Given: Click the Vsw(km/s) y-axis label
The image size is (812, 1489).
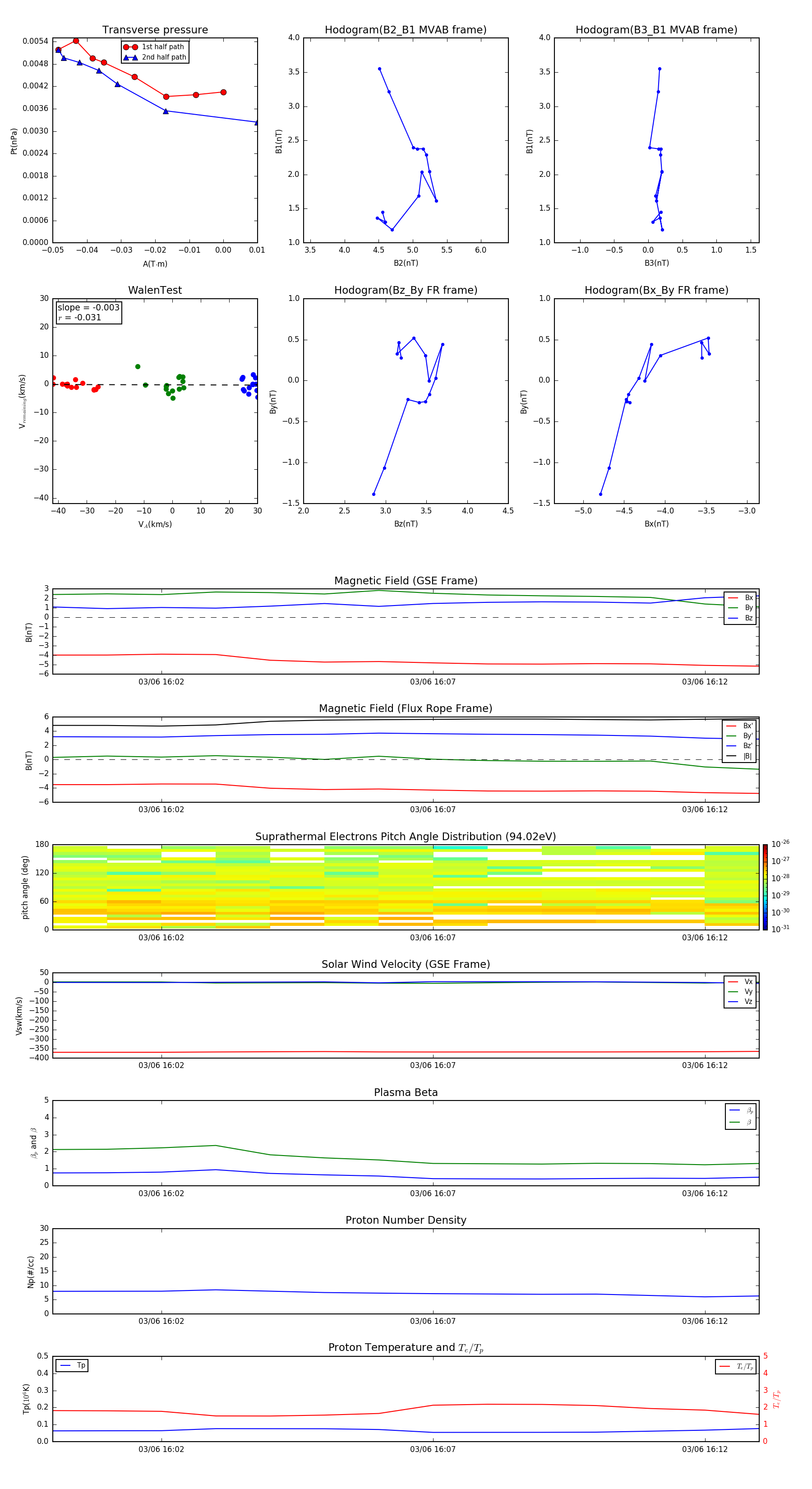Looking at the screenshot, I should [19, 1016].
